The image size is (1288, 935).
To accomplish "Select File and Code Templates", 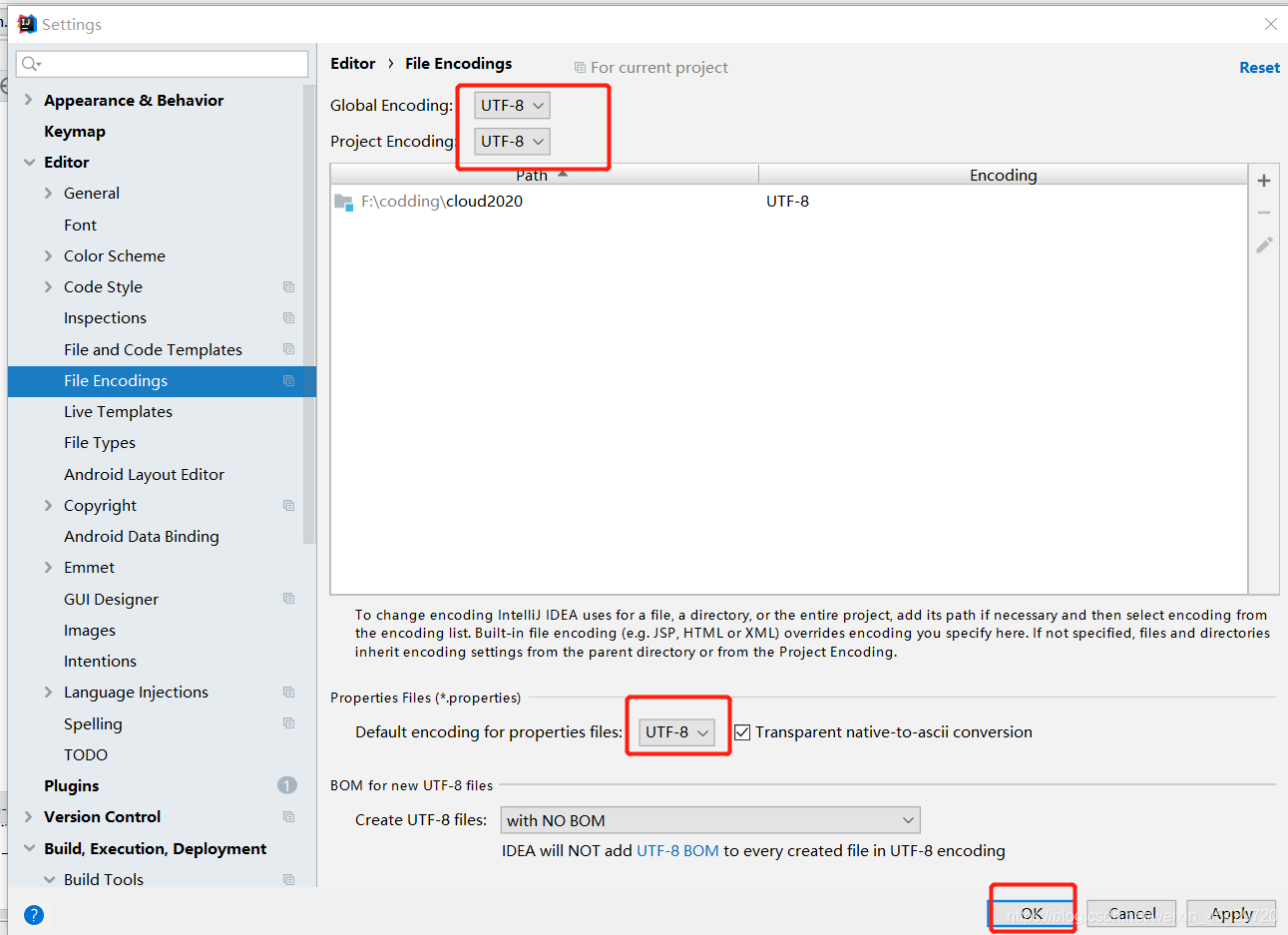I will tap(153, 349).
